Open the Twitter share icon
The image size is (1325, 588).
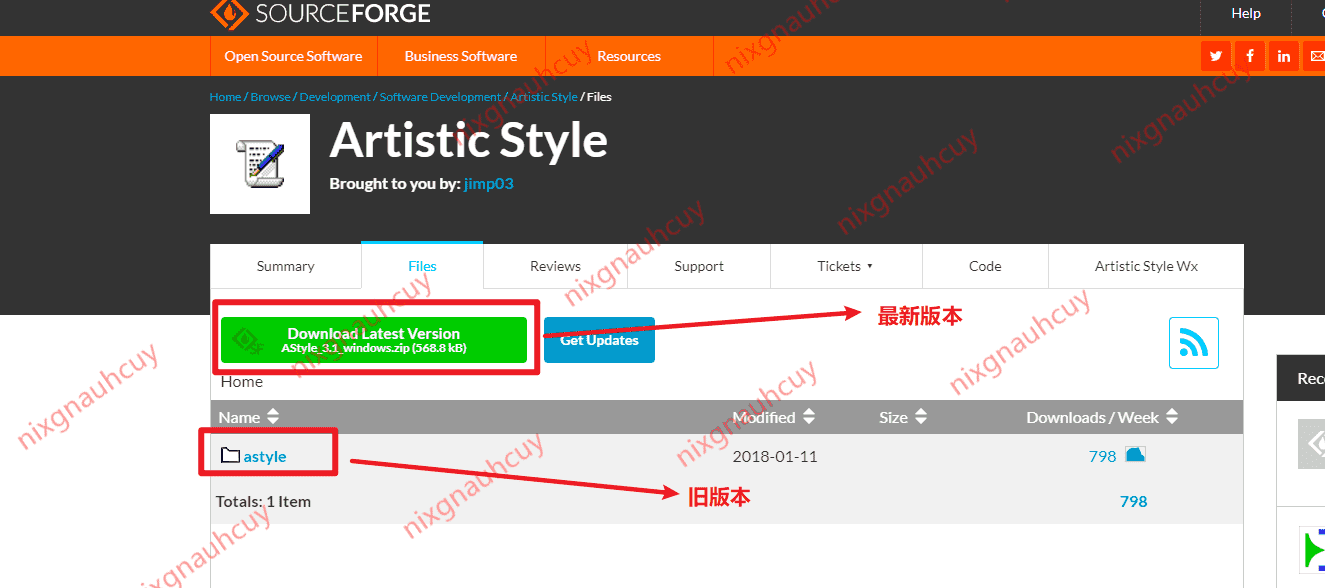(x=1216, y=56)
